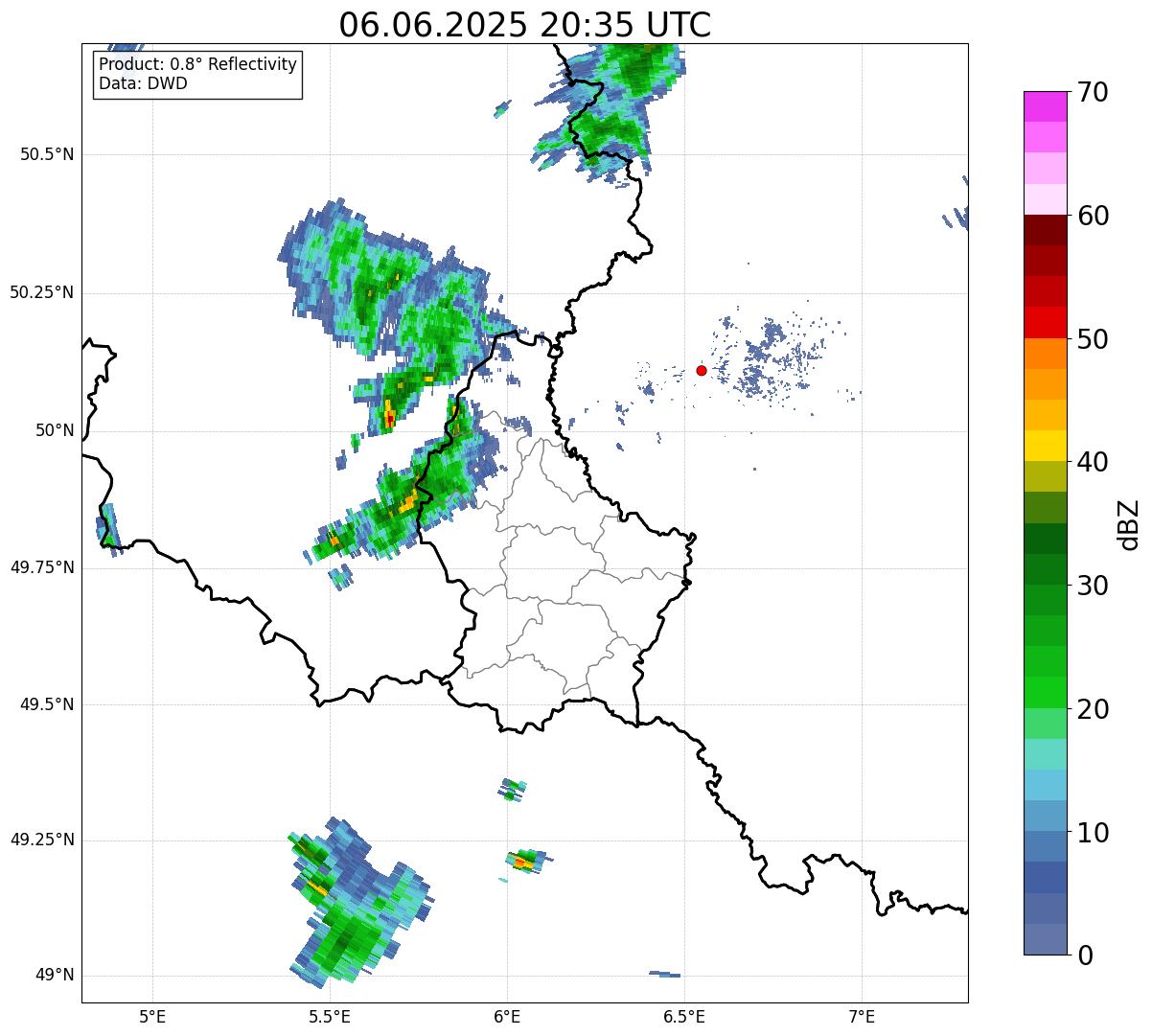Pick the magenta band at colorbar top
1152x1036 pixels.
click(1045, 106)
